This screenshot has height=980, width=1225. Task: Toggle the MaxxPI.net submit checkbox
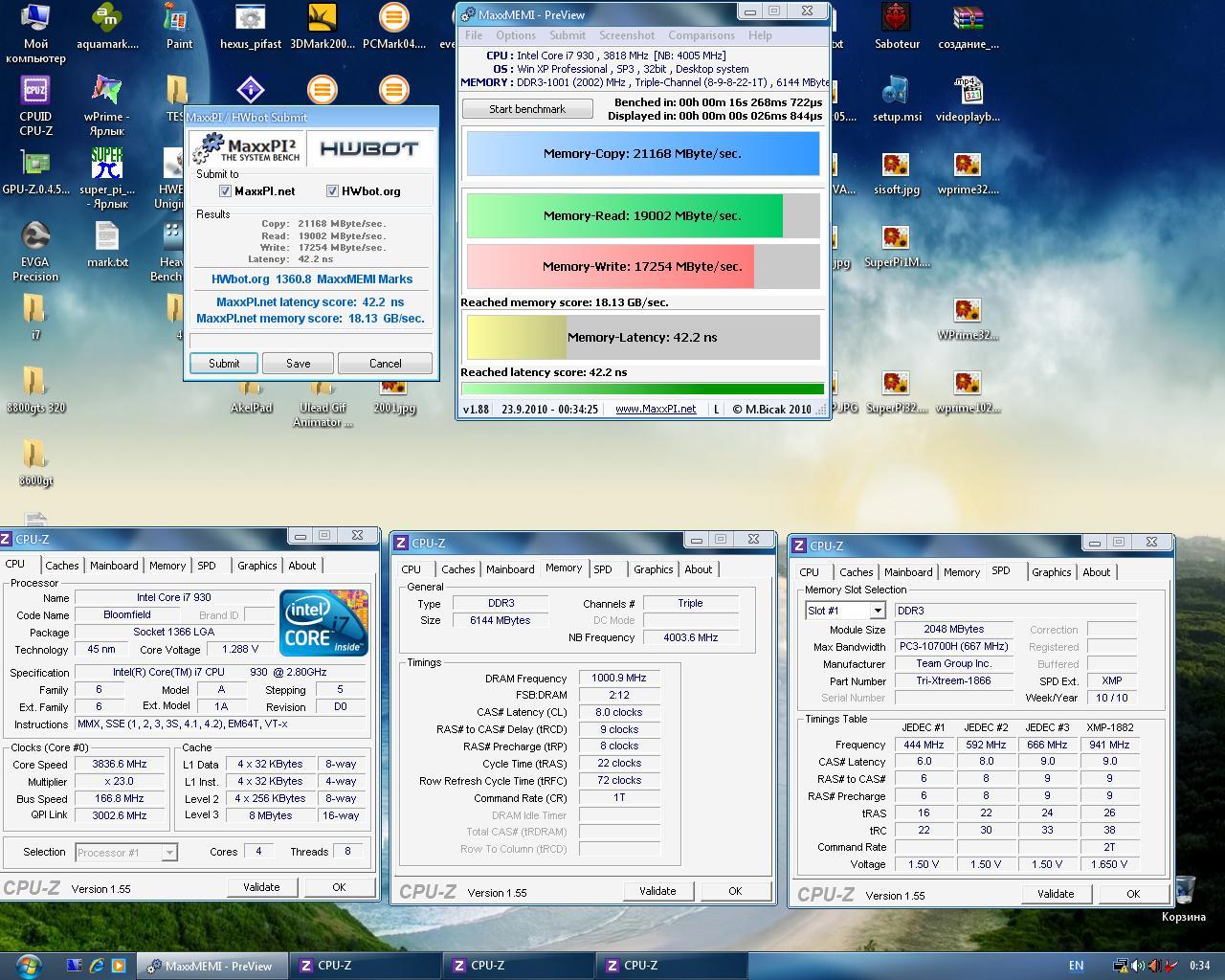[225, 191]
